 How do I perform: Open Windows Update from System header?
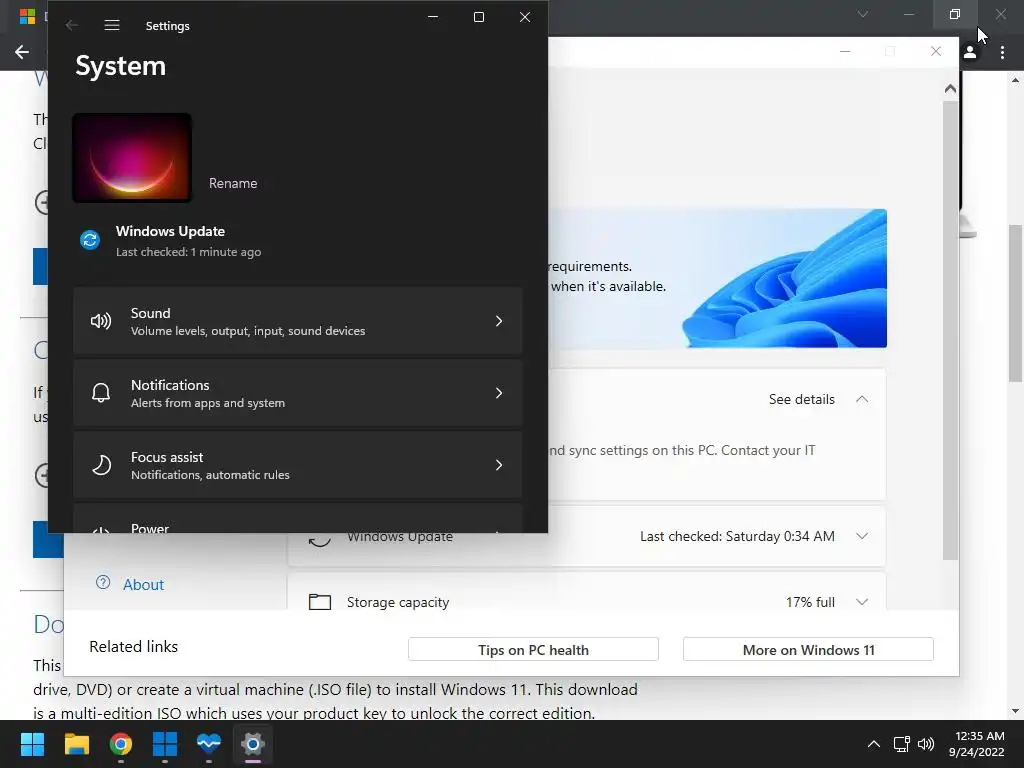pos(170,241)
